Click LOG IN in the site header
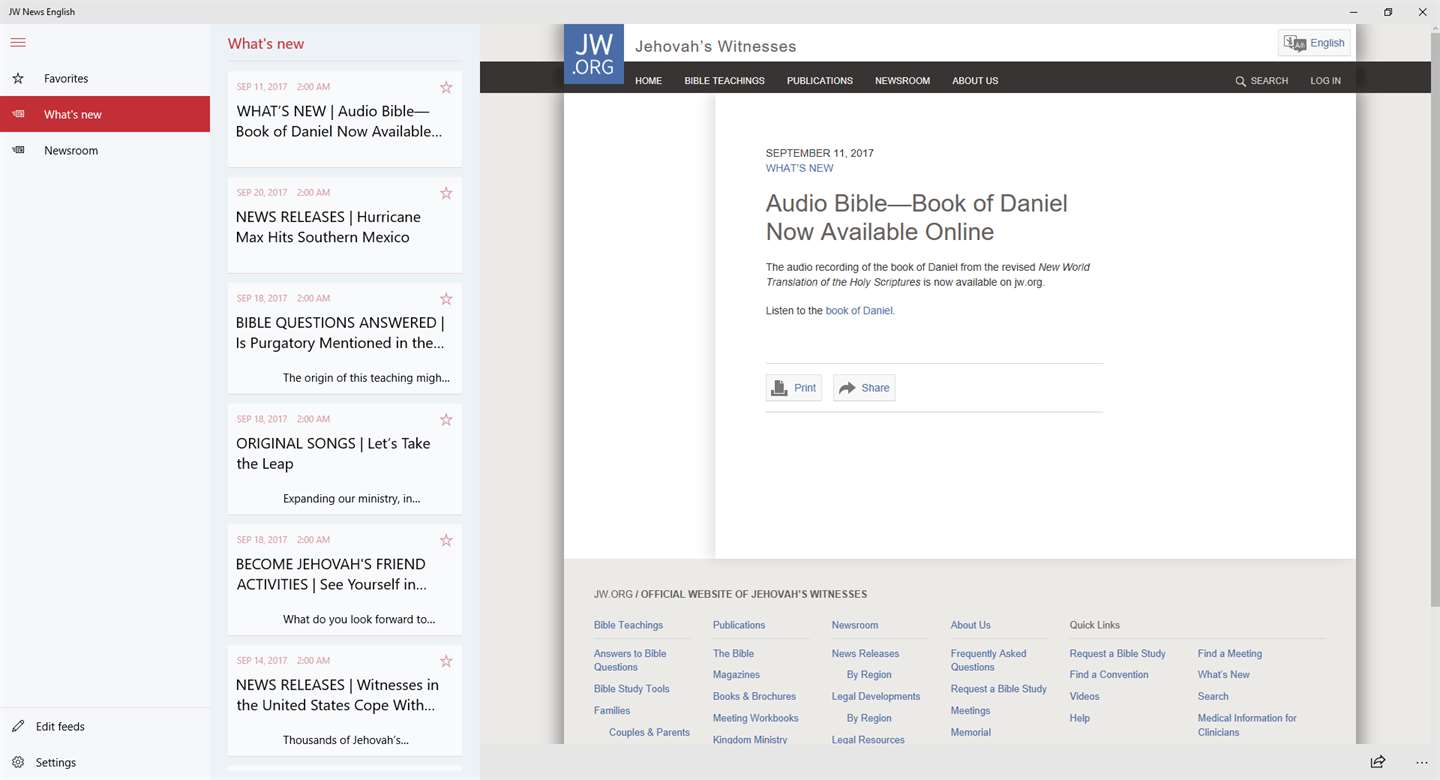The width and height of the screenshot is (1440, 780). click(x=1326, y=81)
